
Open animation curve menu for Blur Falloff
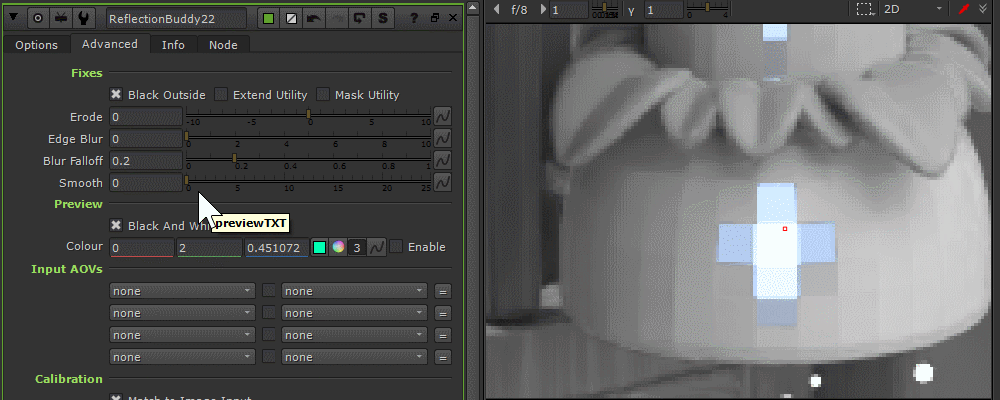(443, 161)
